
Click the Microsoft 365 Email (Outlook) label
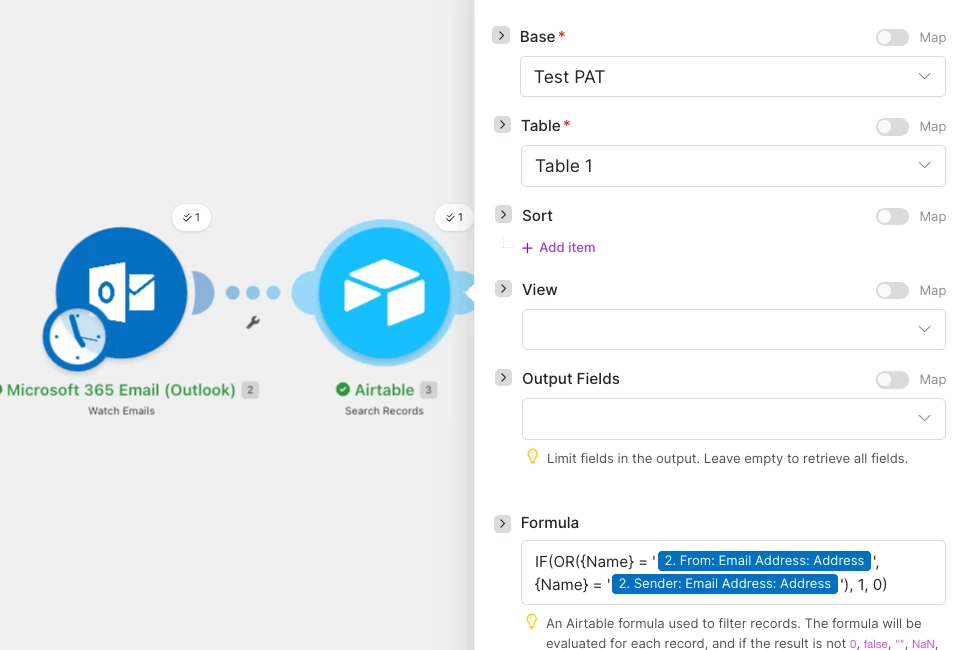121,390
